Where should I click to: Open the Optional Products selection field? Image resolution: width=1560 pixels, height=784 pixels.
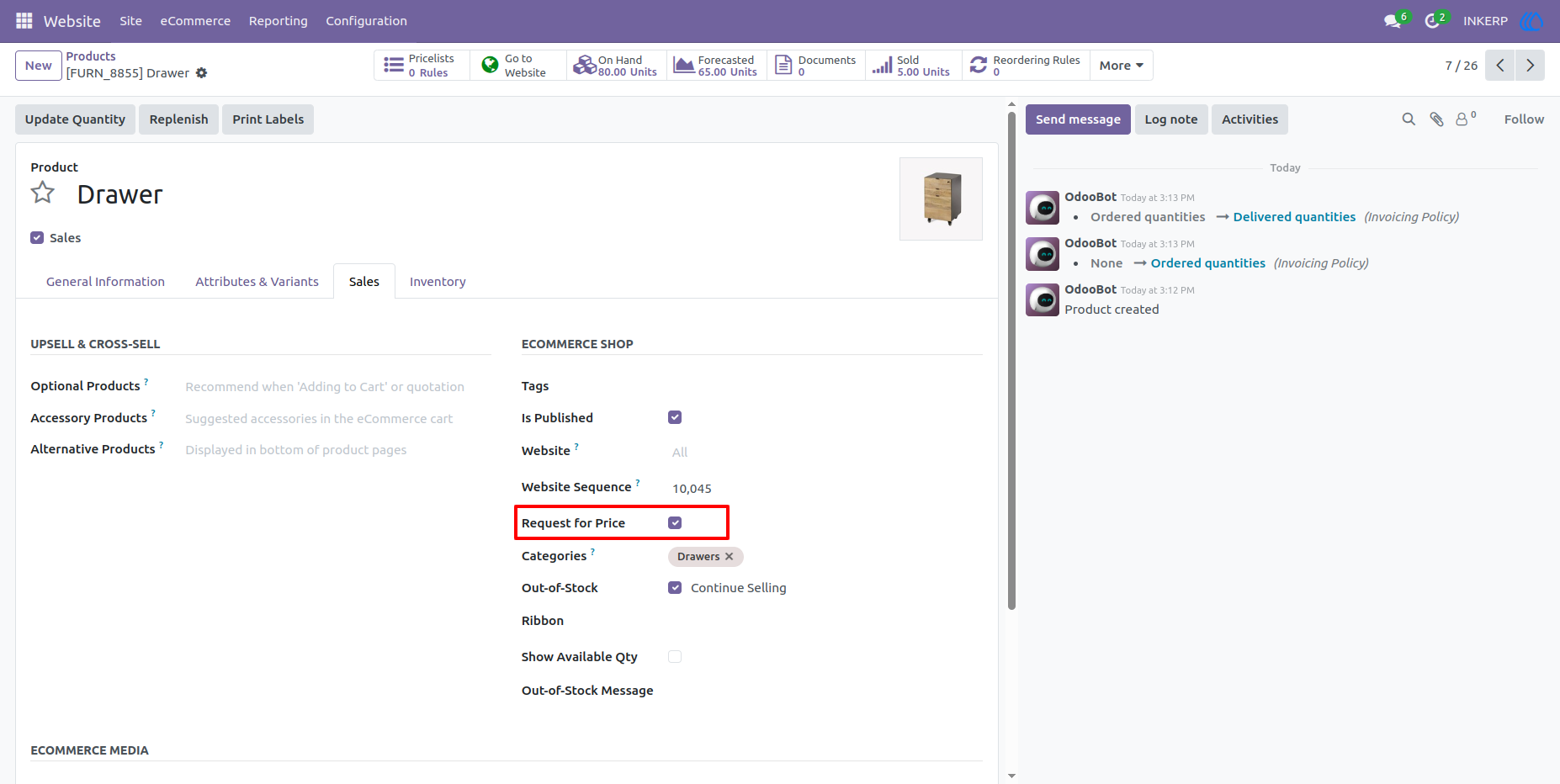[337, 387]
